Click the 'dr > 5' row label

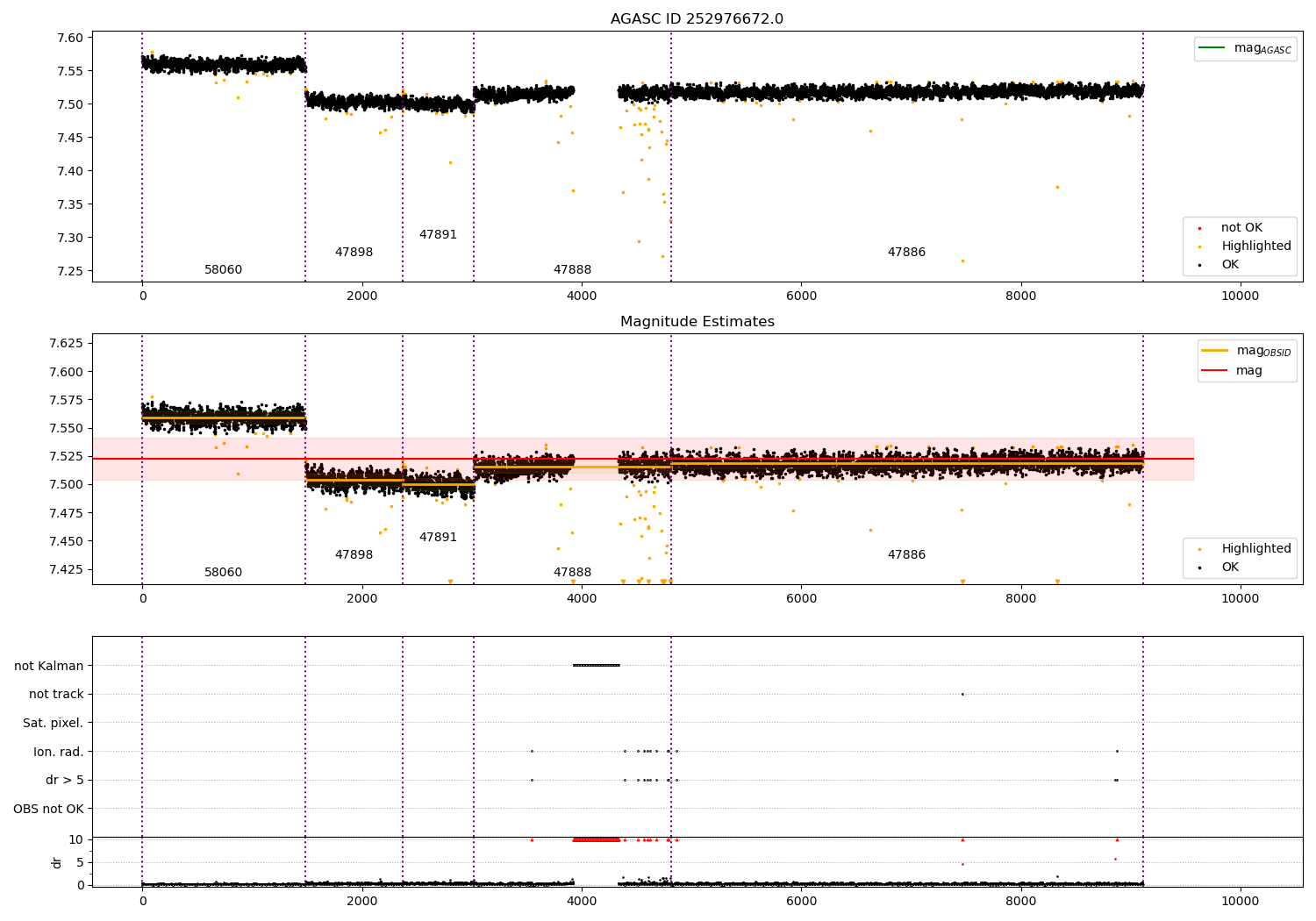65,781
